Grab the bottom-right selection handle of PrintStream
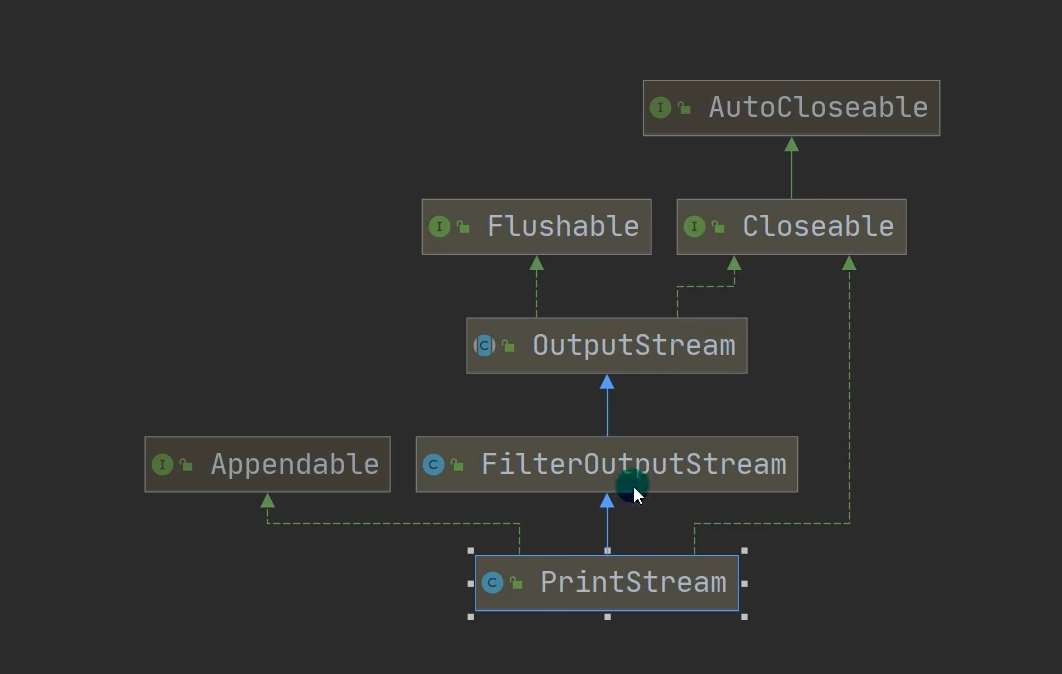 744,616
